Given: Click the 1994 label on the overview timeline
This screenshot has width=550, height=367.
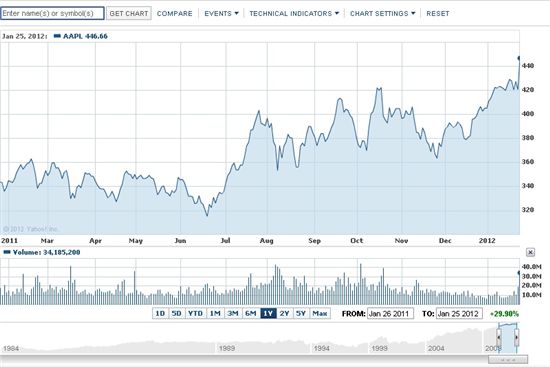Looking at the screenshot, I should 321,348.
